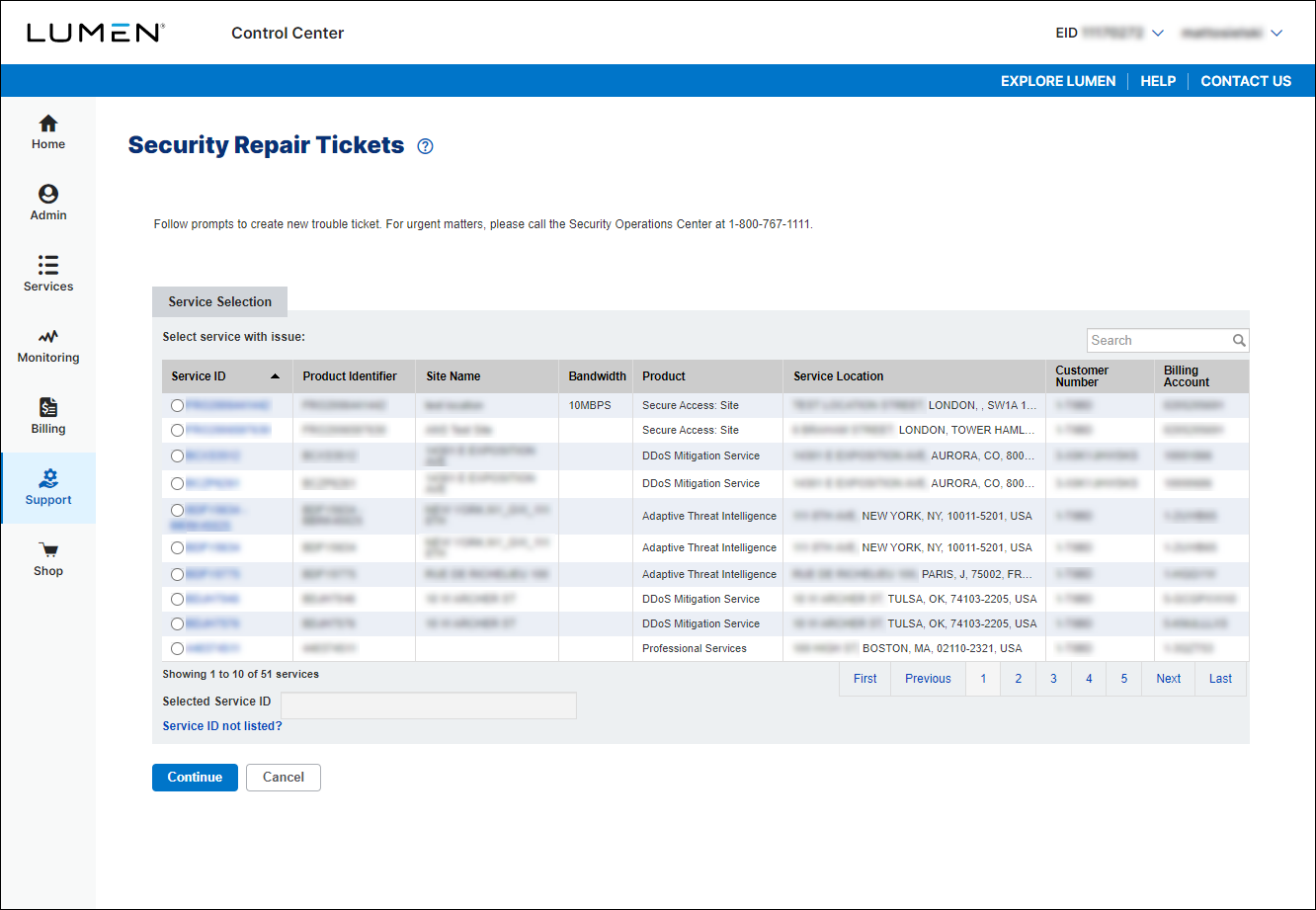Viewport: 1316px width, 910px height.
Task: Select radio for first Tulsa DDoS row
Action: 177,599
